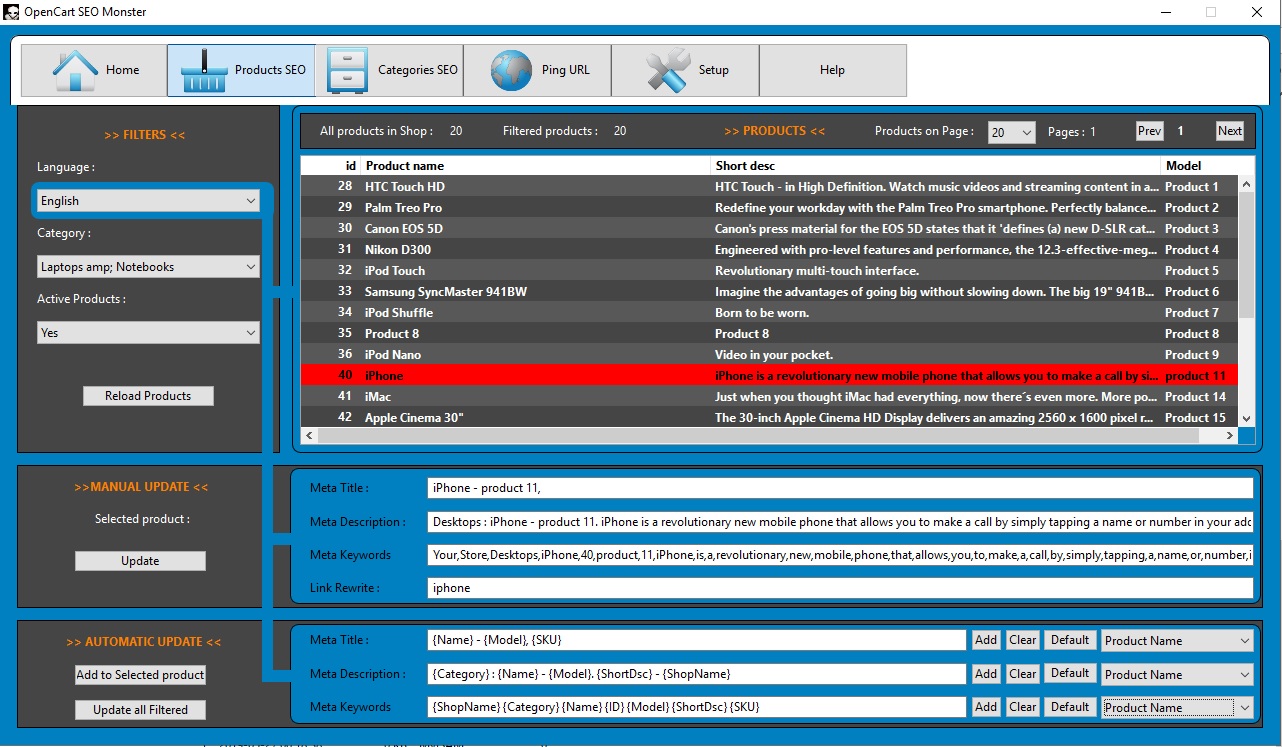Click Clear button in Meta Description template row

tap(1023, 674)
